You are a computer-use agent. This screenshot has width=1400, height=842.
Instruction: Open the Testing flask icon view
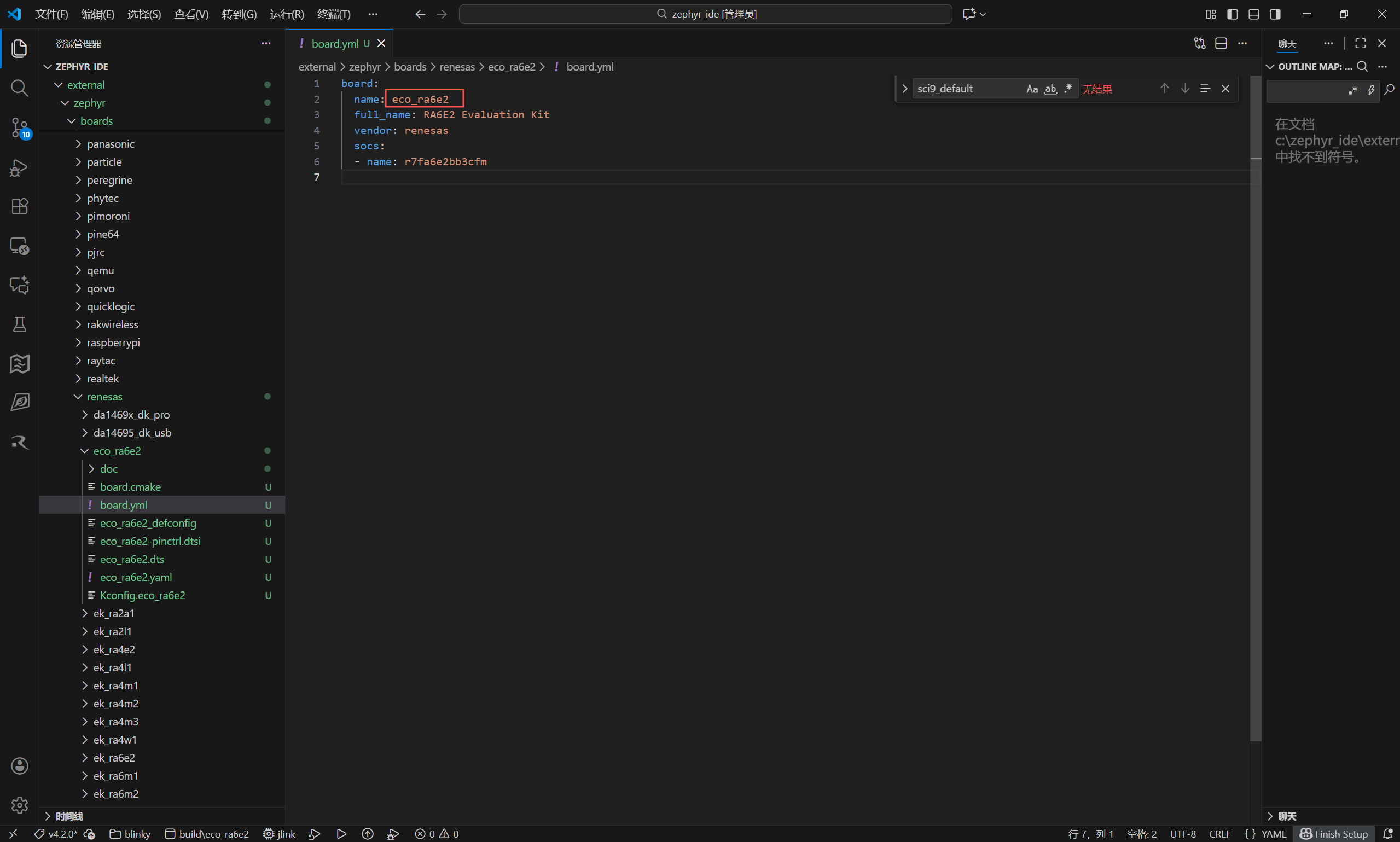point(19,324)
